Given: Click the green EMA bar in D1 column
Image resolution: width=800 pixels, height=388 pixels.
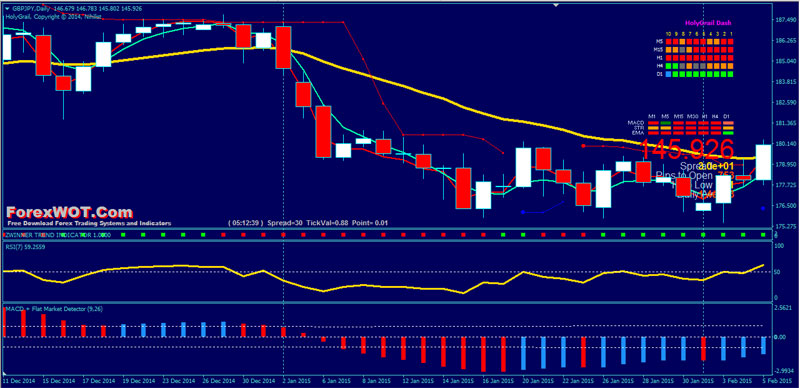Looking at the screenshot, I should [728, 133].
